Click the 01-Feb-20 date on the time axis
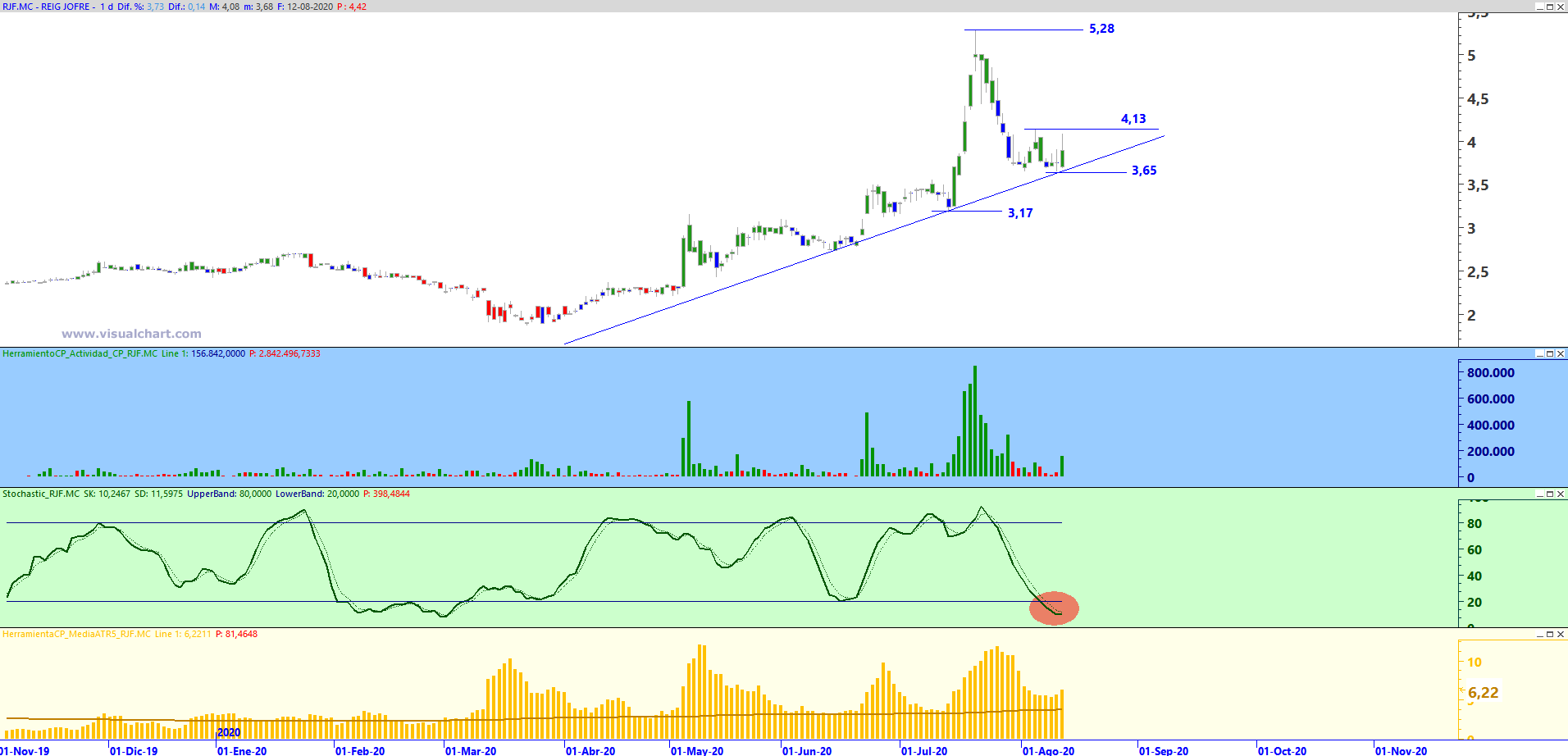1568x756 pixels. tap(360, 750)
